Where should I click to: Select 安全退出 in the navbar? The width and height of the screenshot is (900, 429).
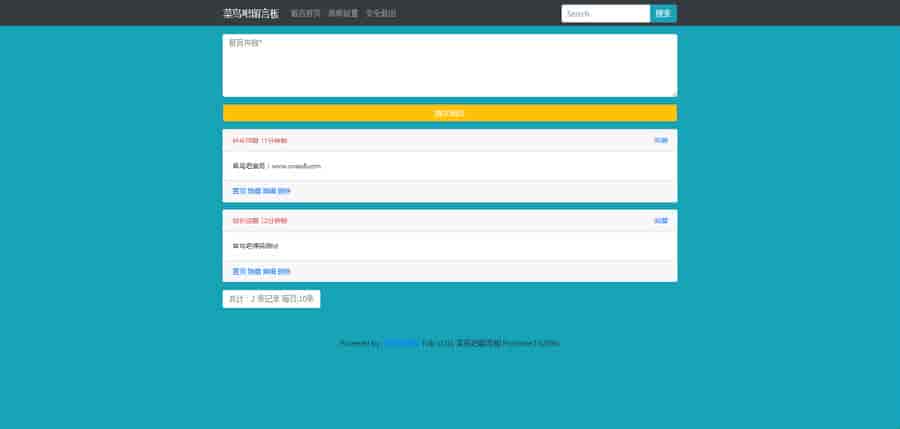pos(381,14)
